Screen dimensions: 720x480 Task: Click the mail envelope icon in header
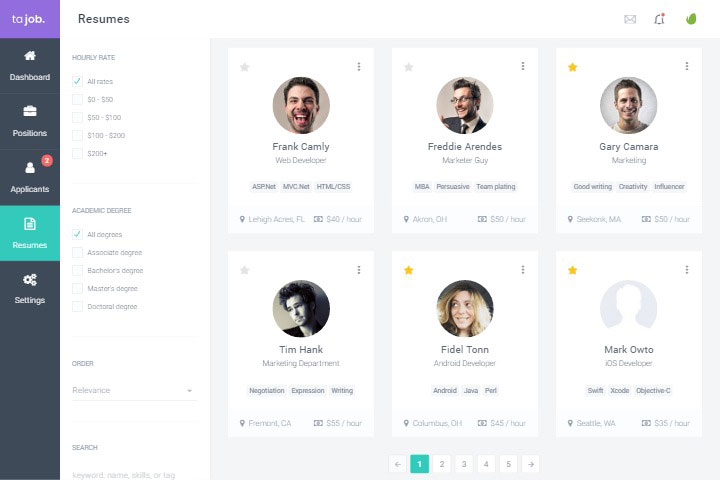tap(630, 19)
